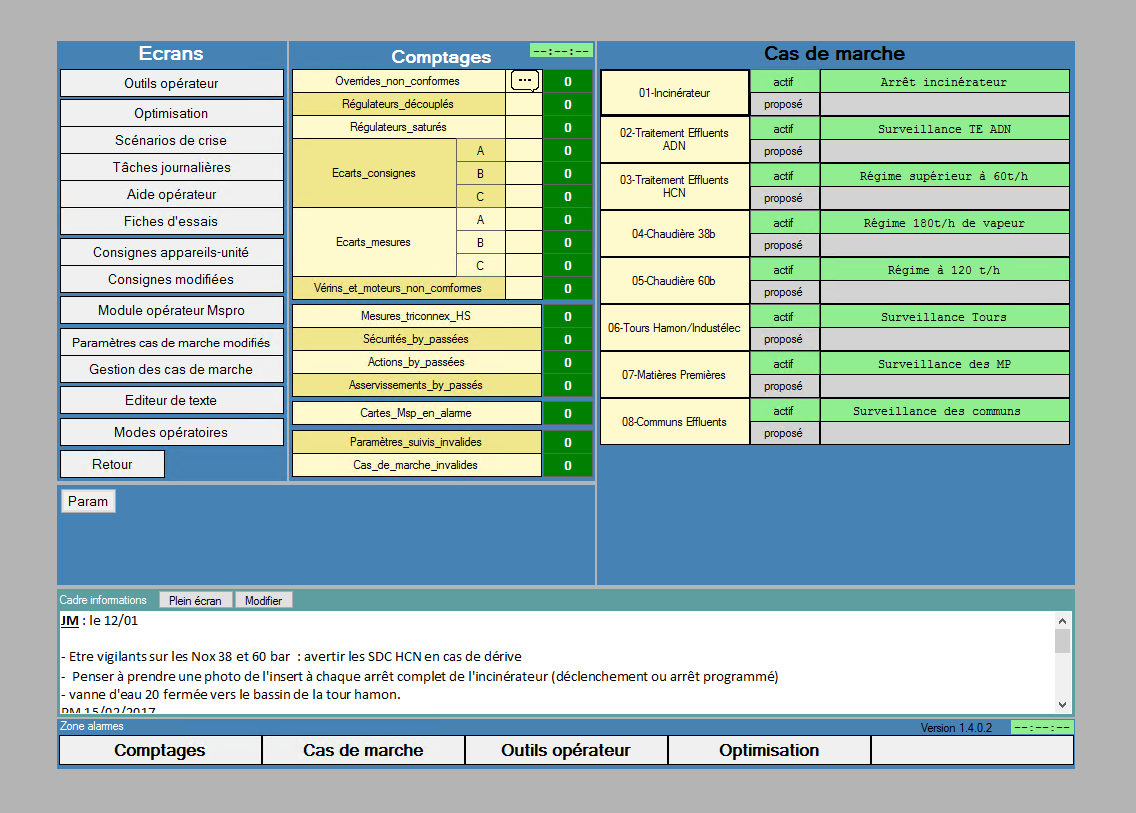The width and height of the screenshot is (1136, 813).
Task: Open Consignes modifiées
Action: (x=172, y=279)
